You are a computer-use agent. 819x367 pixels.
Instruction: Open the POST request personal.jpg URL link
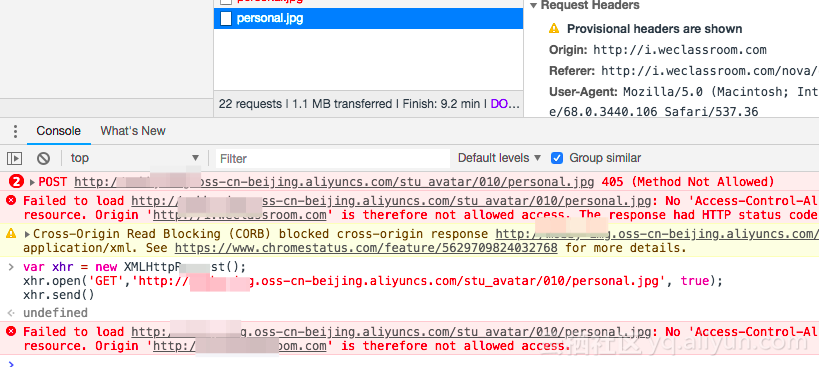click(x=334, y=182)
